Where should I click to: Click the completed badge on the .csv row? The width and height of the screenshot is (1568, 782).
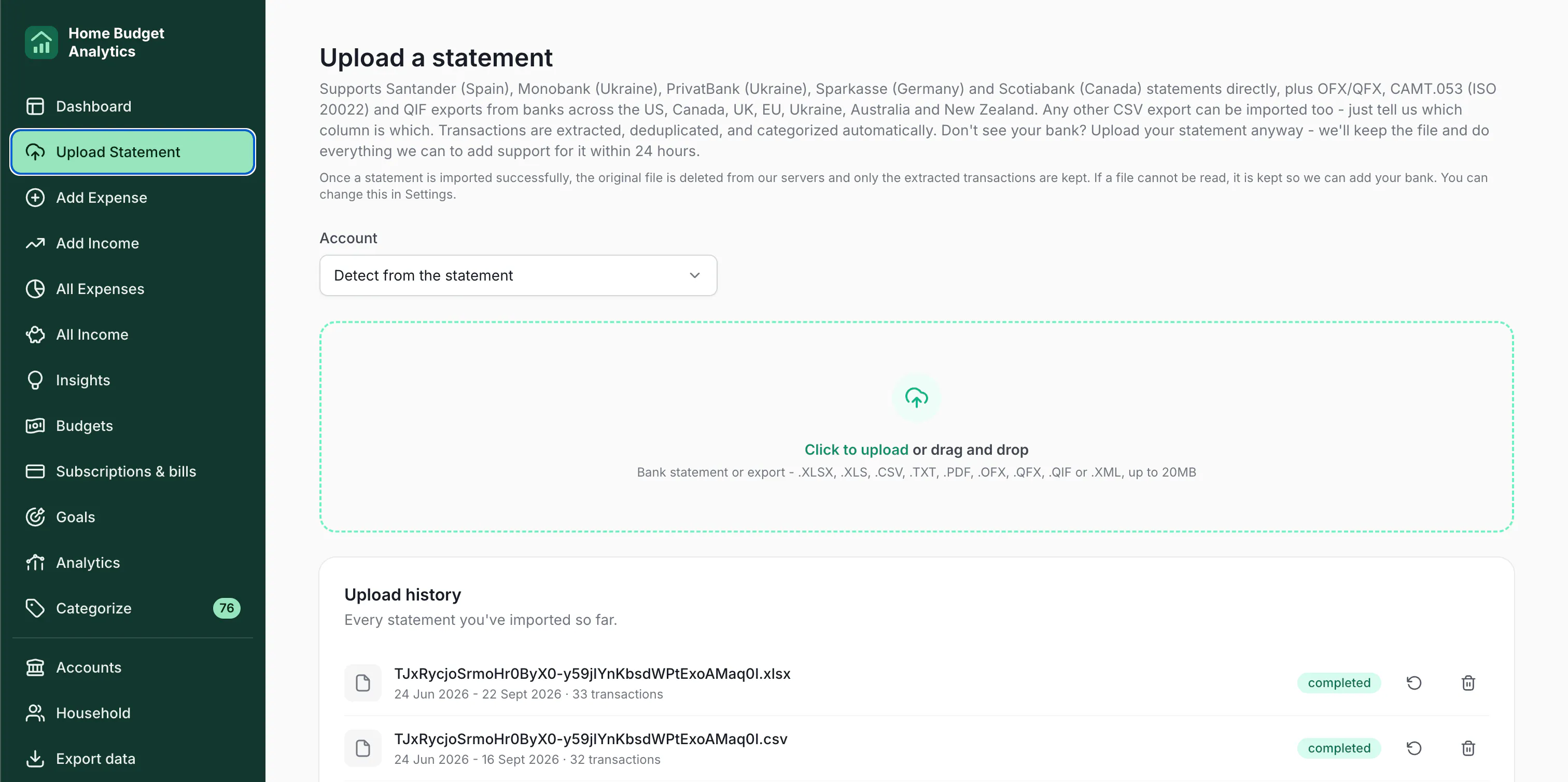click(x=1338, y=748)
